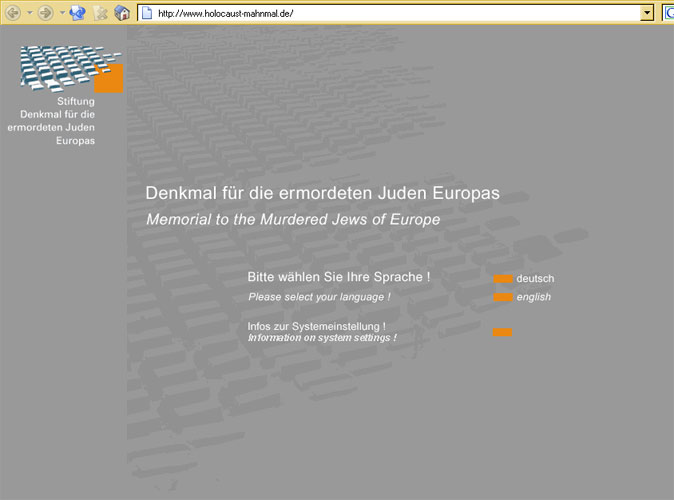Viewport: 674px width, 500px height.
Task: Click the page icon in the address bar
Action: click(146, 13)
